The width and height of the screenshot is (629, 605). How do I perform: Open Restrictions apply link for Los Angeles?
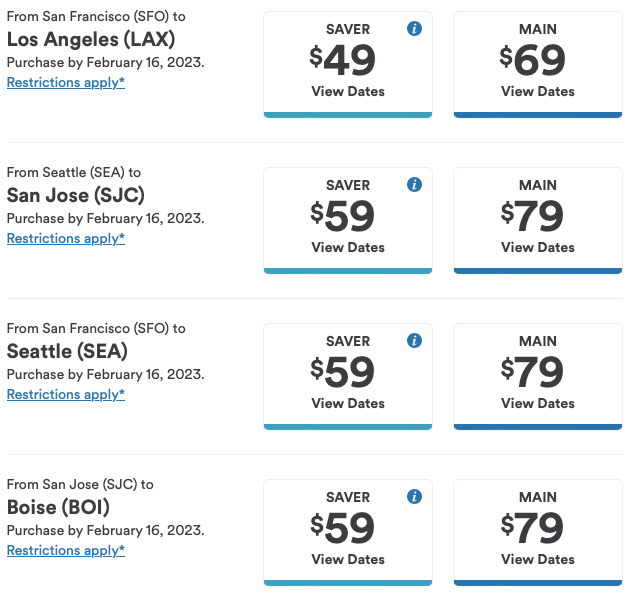[x=66, y=82]
